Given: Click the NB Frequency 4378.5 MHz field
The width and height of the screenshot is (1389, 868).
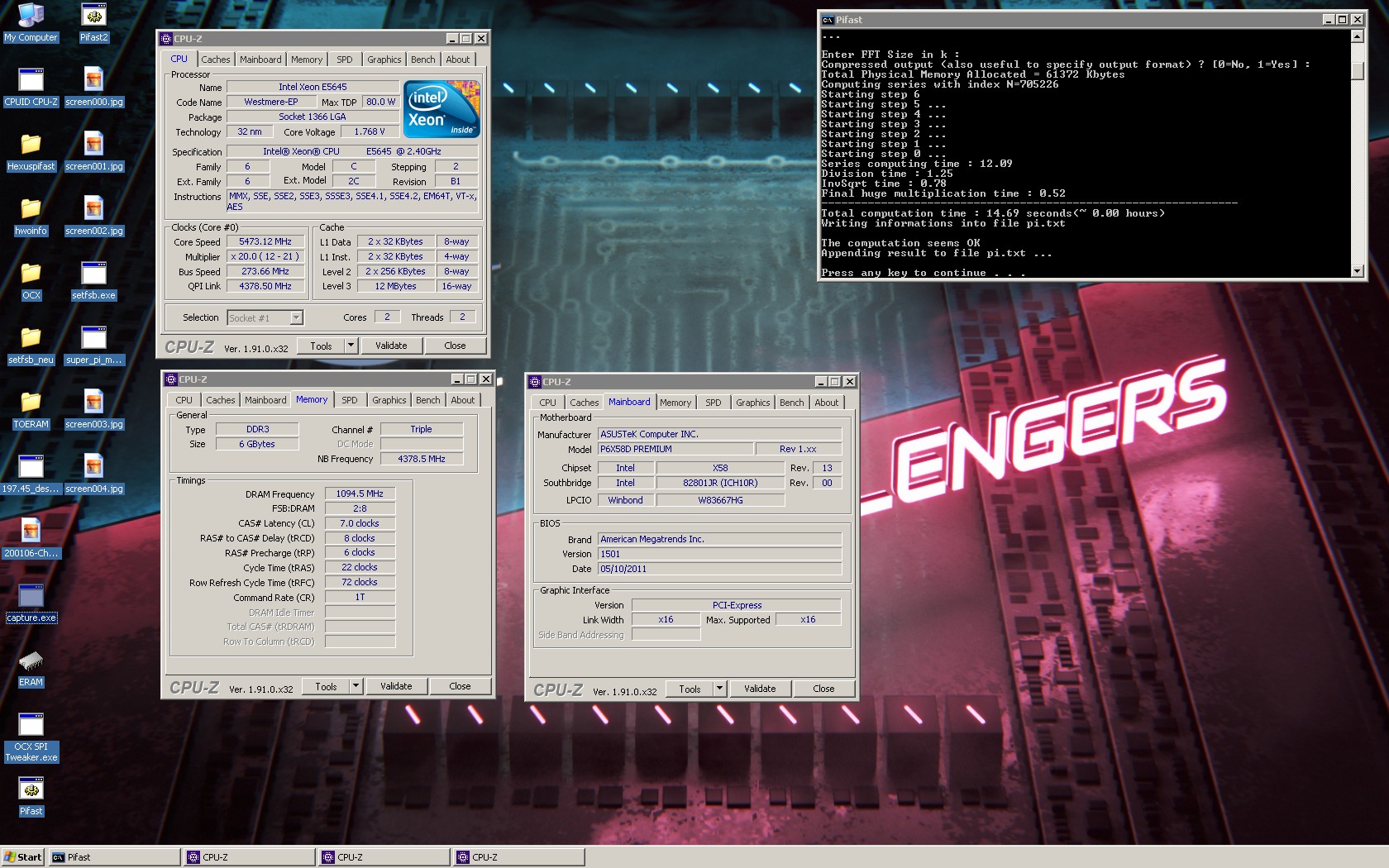Looking at the screenshot, I should [x=422, y=459].
